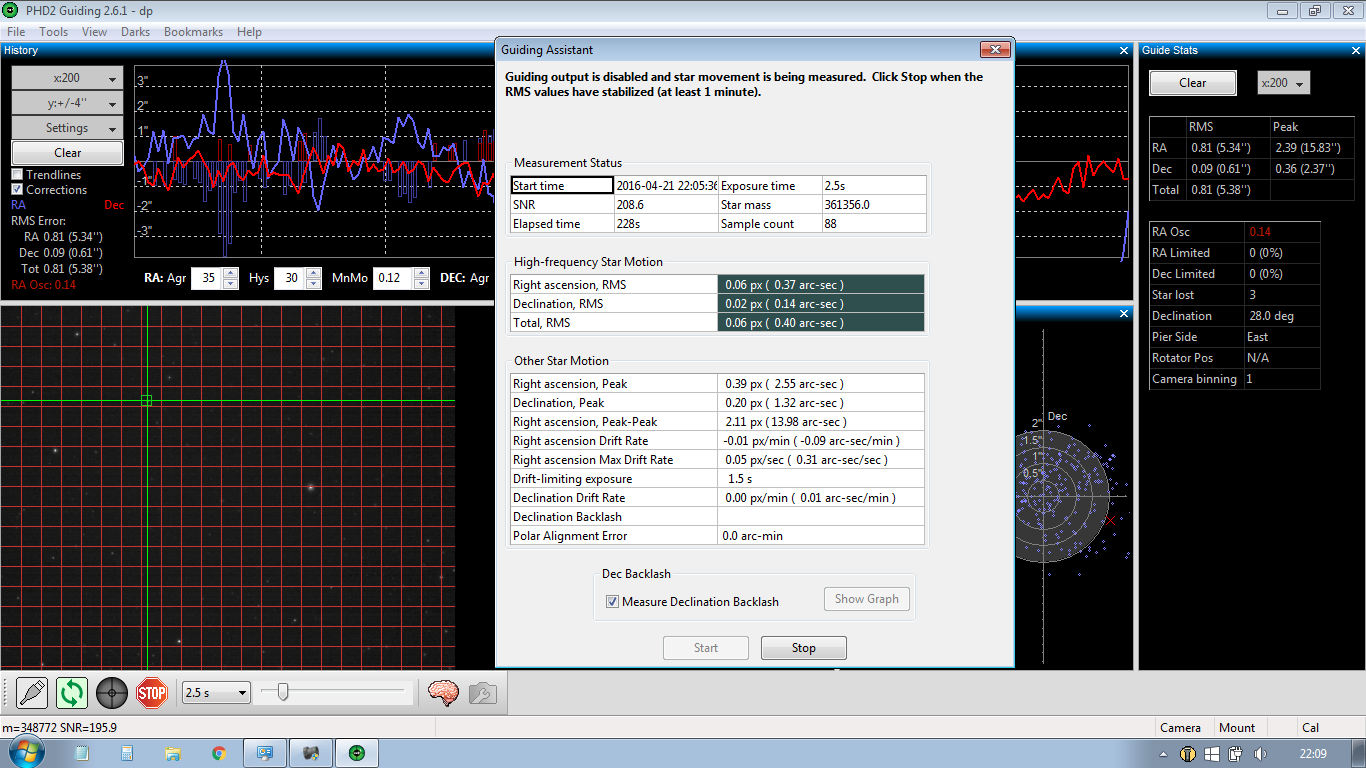Open the History Settings dropdown
This screenshot has height=768, width=1366.
click(x=67, y=128)
